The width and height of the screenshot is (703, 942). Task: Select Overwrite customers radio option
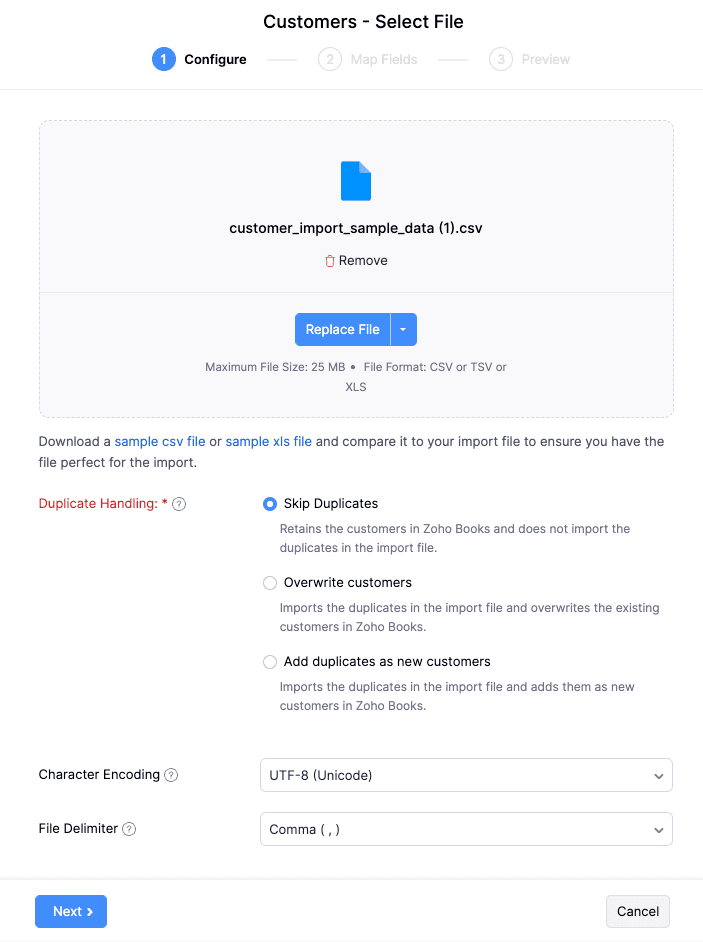[270, 583]
